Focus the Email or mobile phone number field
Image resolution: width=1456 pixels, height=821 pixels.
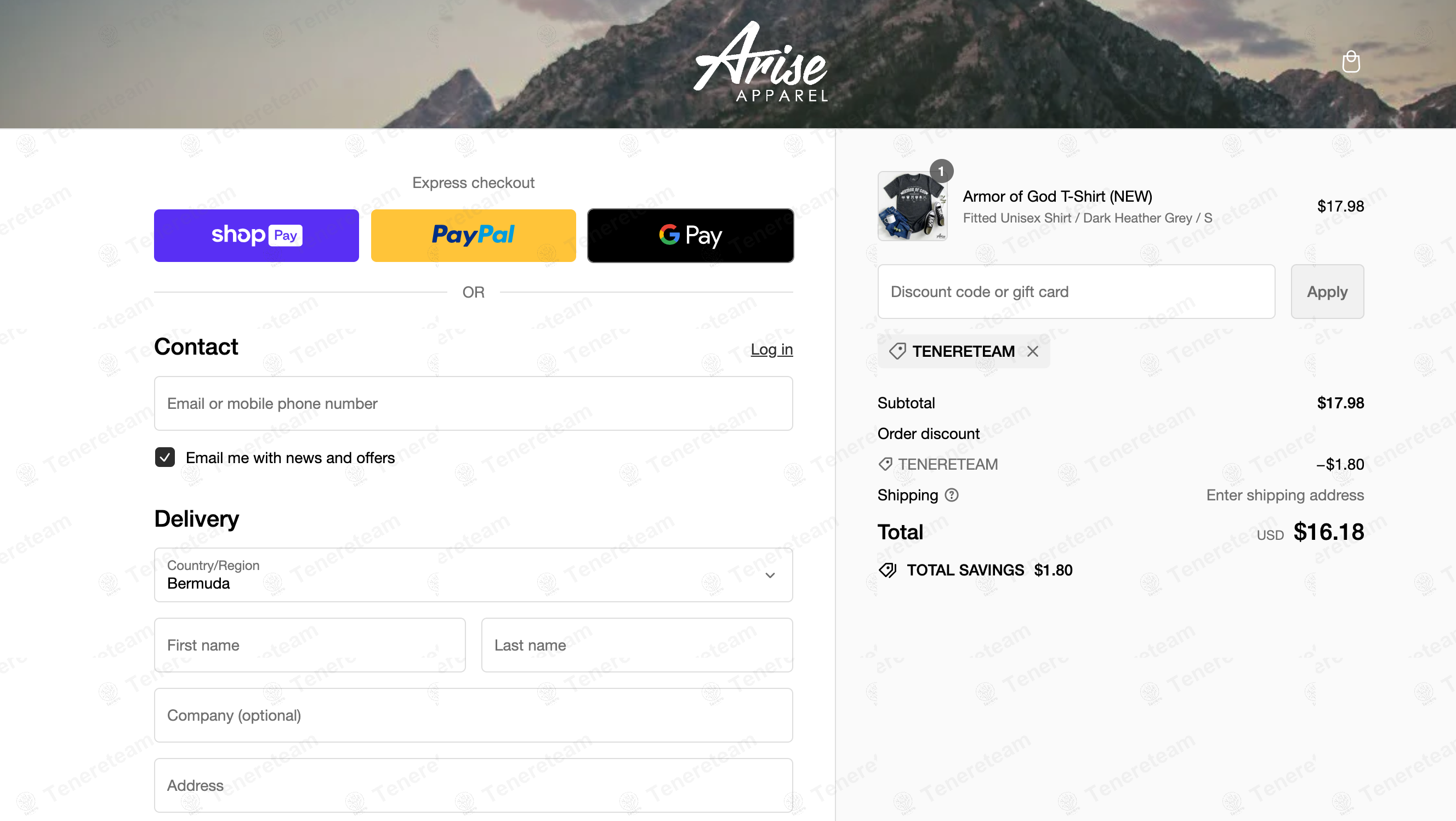pos(473,403)
